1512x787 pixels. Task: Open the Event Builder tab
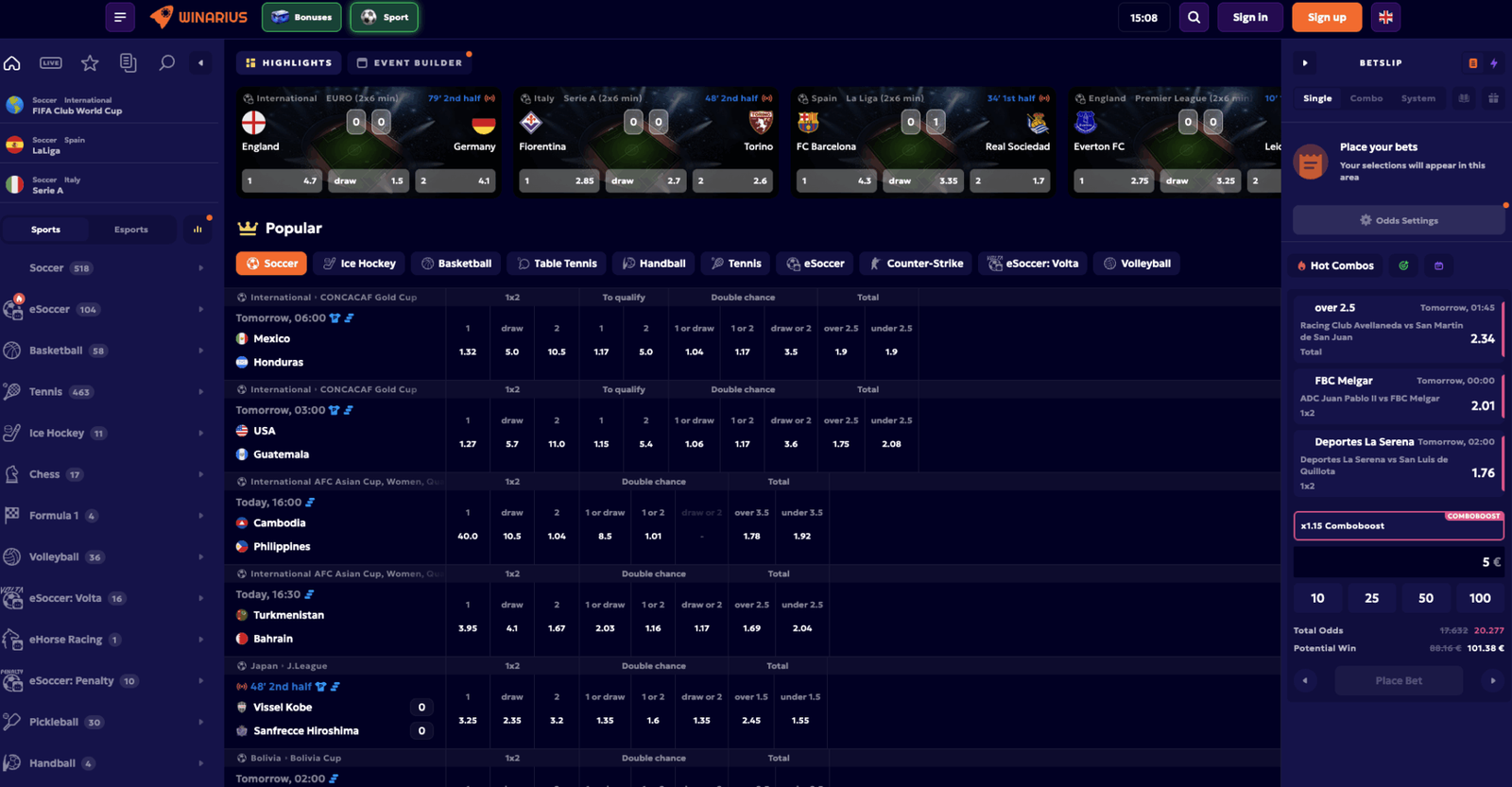(409, 63)
